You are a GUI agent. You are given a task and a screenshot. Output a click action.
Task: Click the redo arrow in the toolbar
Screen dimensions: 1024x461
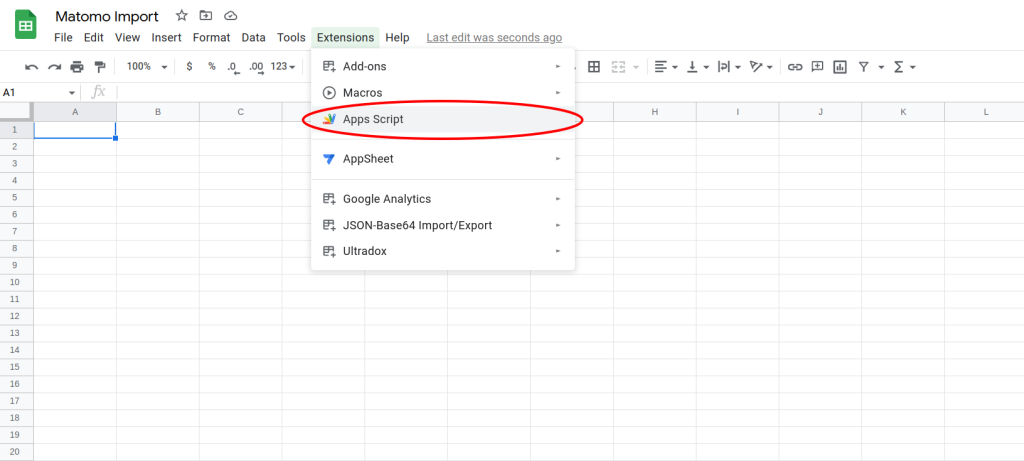pos(54,67)
